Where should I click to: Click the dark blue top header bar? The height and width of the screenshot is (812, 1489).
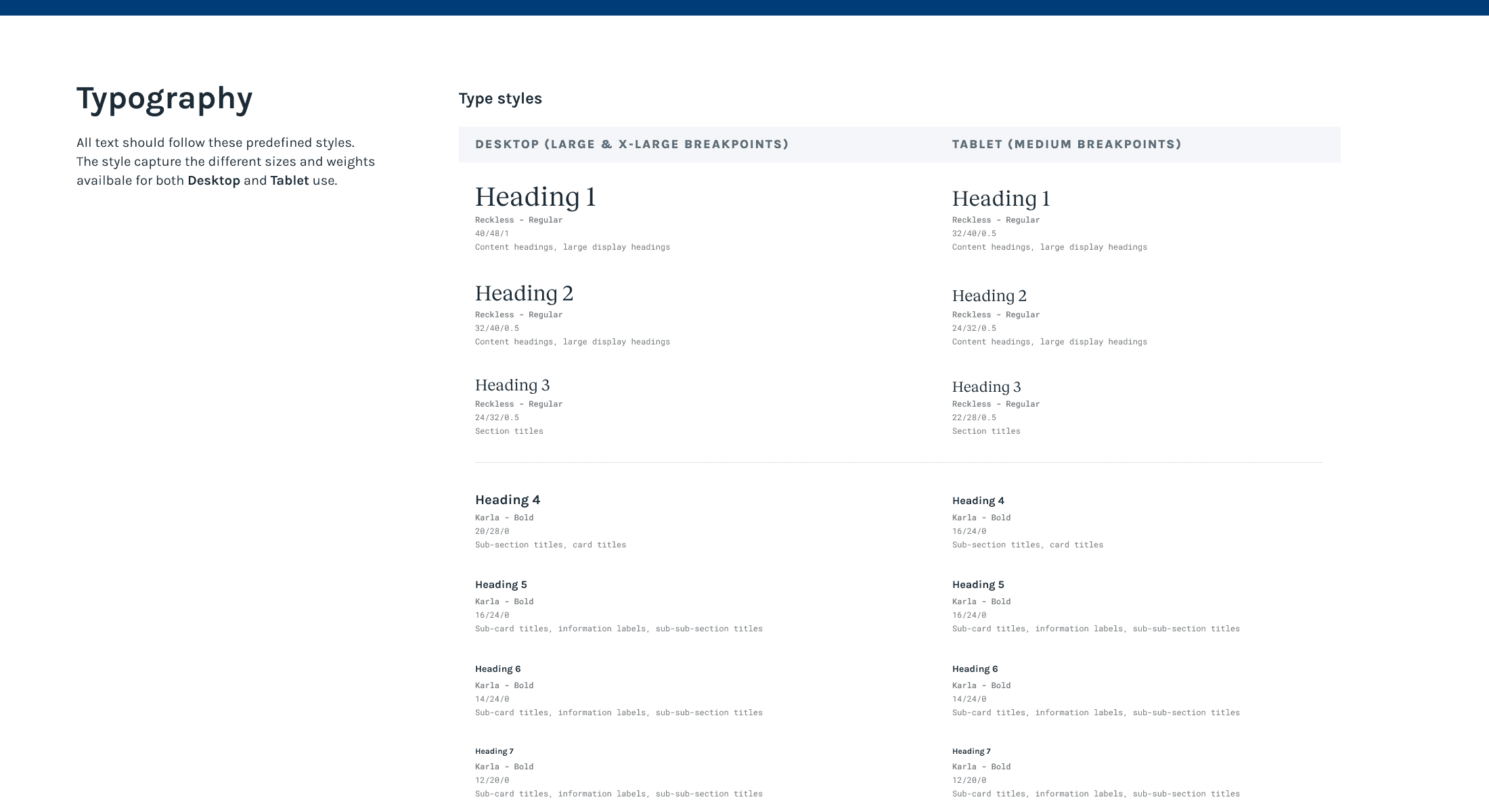pyautogui.click(x=744, y=7)
